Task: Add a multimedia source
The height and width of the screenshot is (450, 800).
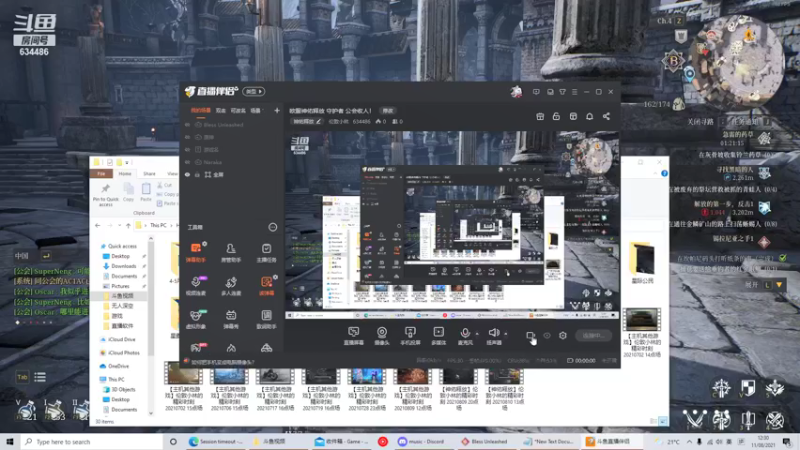Action: pos(438,336)
